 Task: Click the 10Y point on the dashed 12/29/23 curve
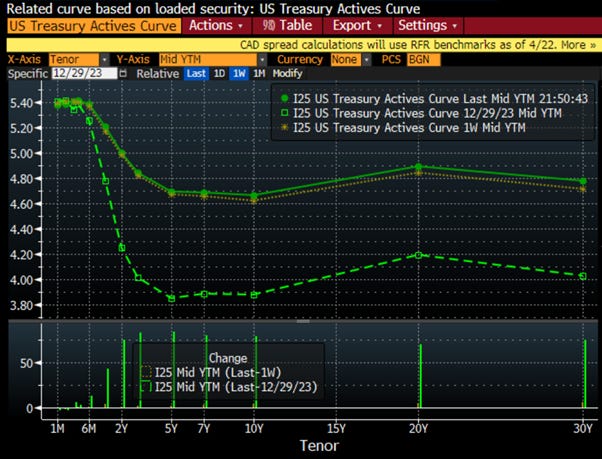pos(254,295)
